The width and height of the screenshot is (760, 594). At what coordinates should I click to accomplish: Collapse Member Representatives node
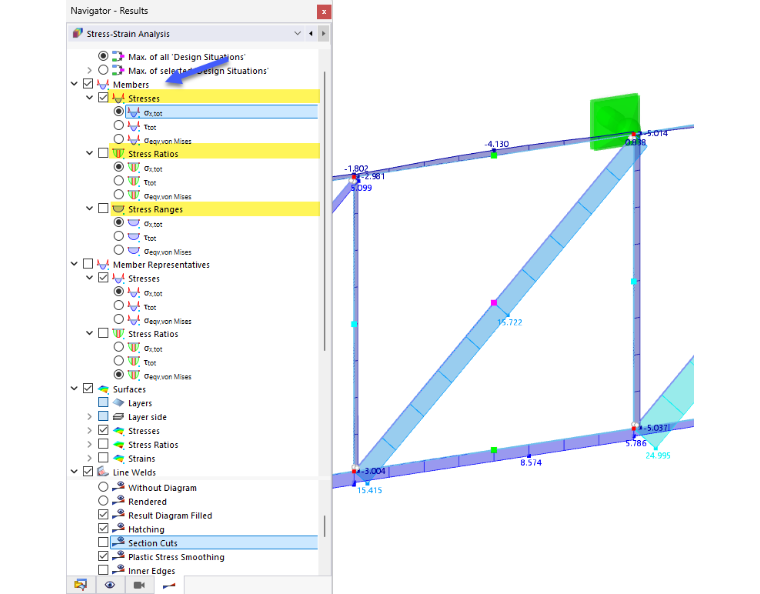74,264
